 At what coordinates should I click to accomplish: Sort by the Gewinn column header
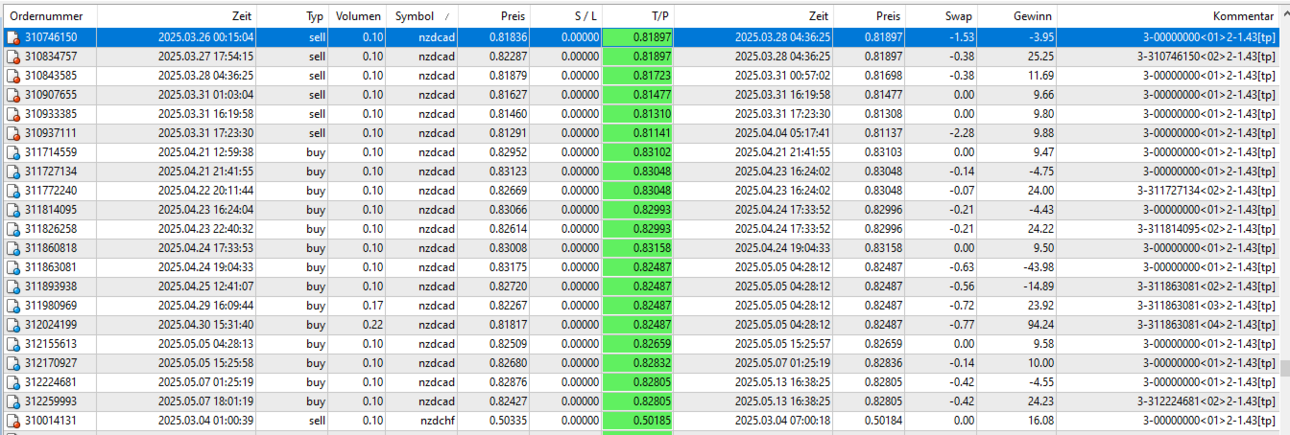(x=1017, y=17)
